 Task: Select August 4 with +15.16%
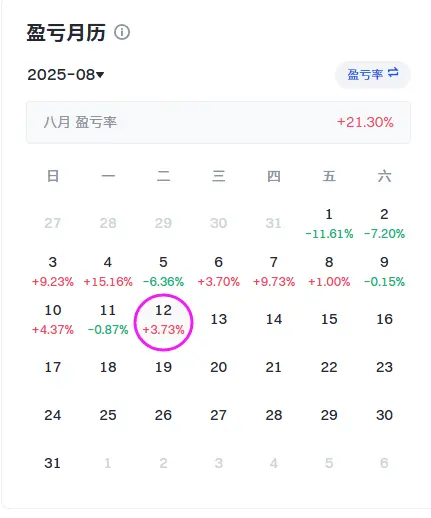point(108,272)
